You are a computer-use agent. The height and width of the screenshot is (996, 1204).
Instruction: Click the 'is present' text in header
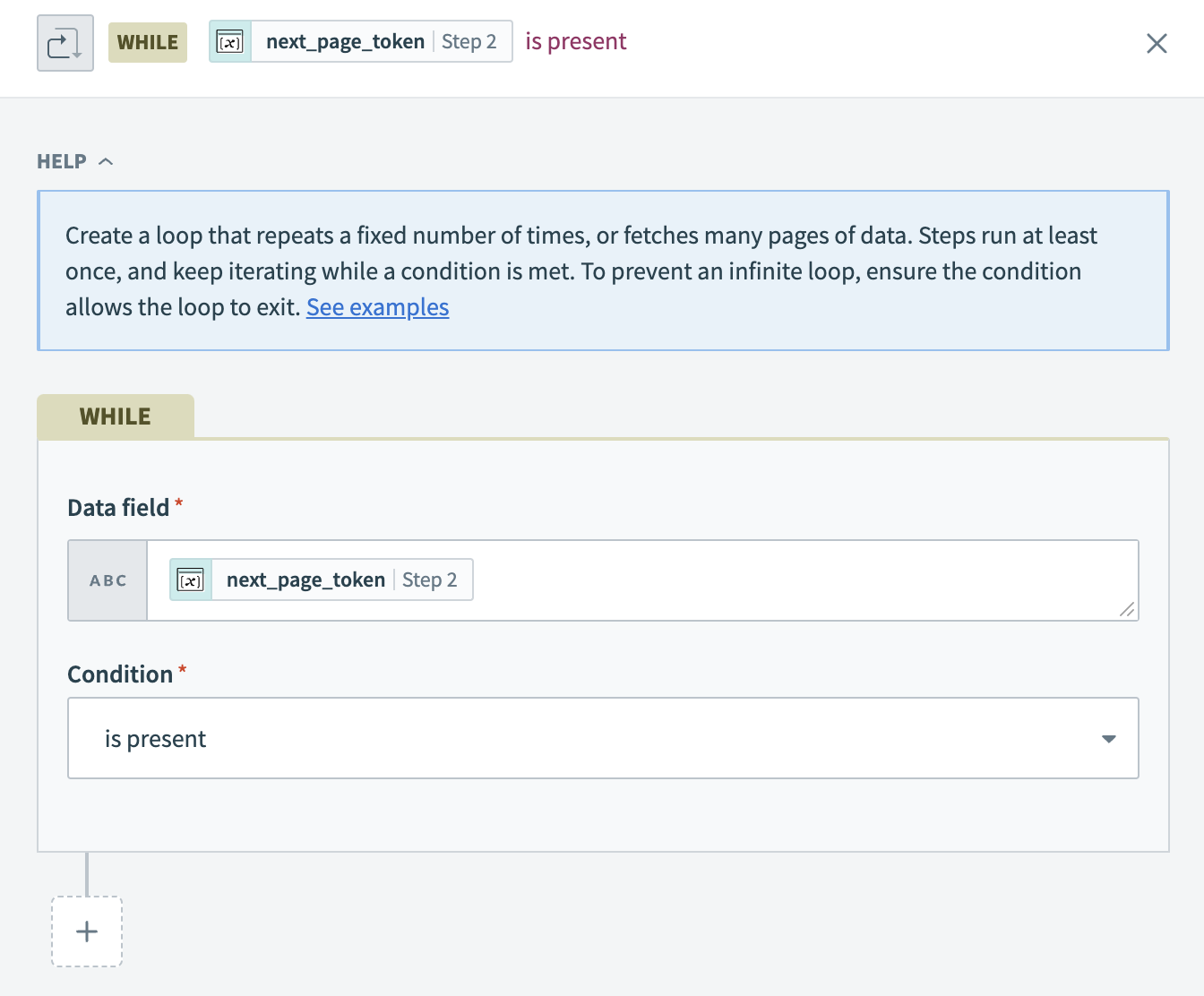point(575,42)
